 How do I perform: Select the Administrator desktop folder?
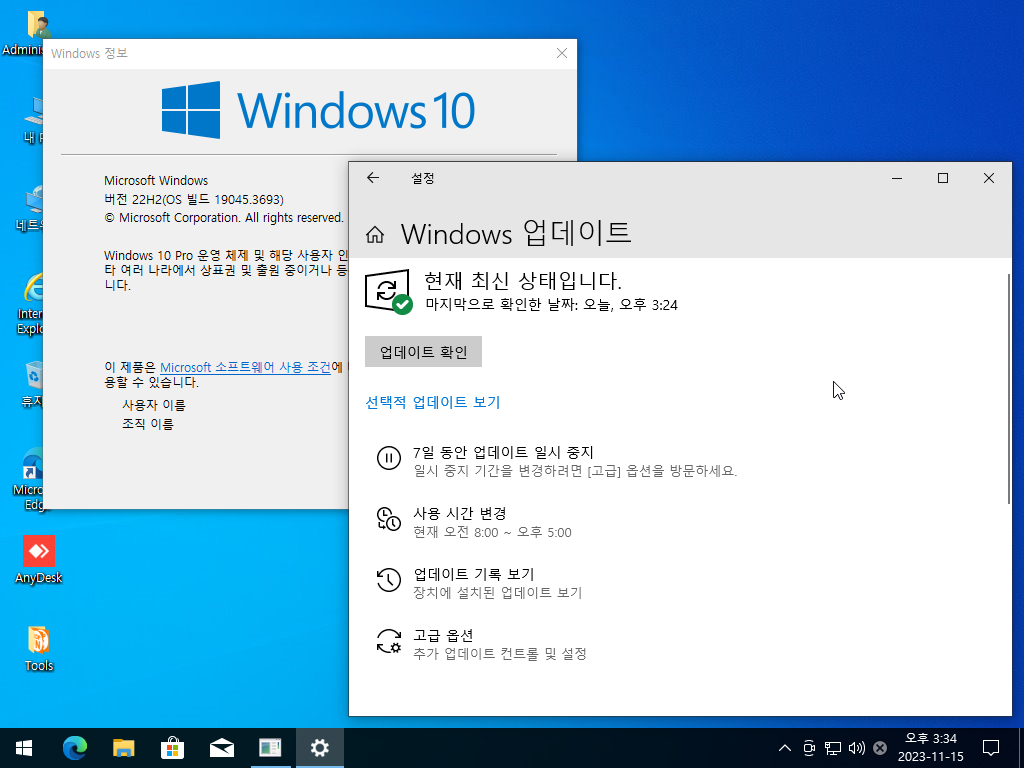(x=26, y=33)
